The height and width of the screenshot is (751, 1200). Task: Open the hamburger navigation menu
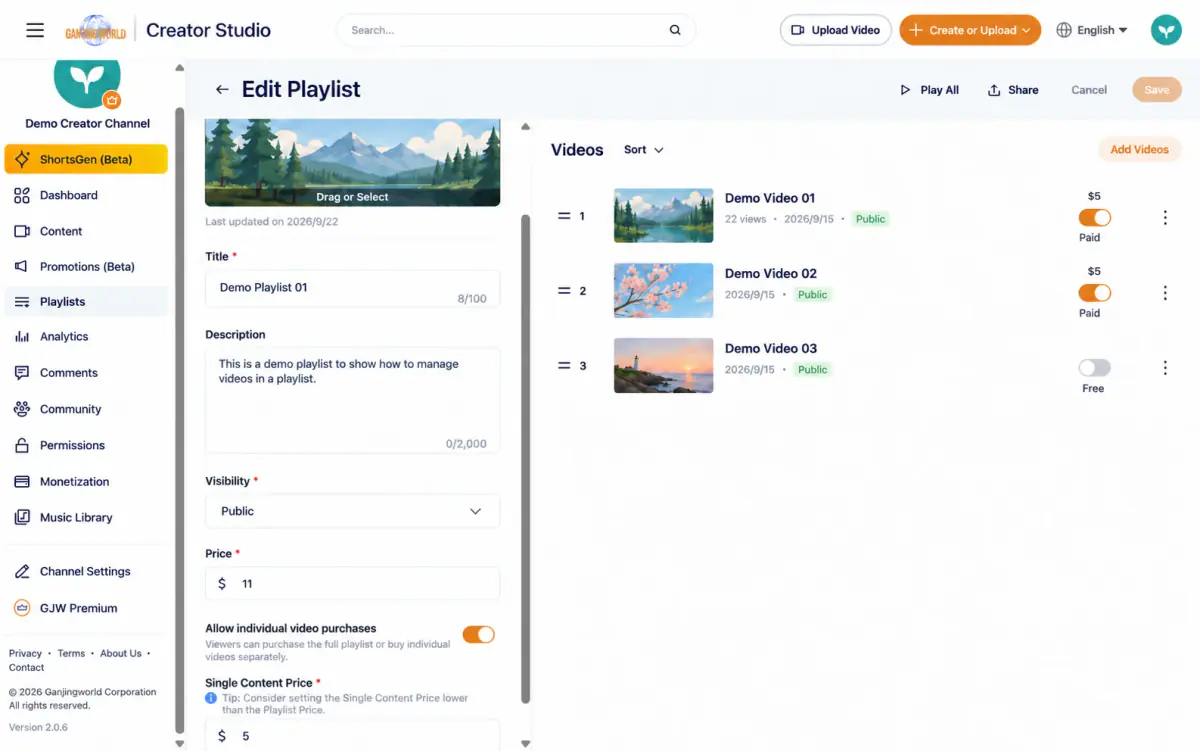point(35,30)
